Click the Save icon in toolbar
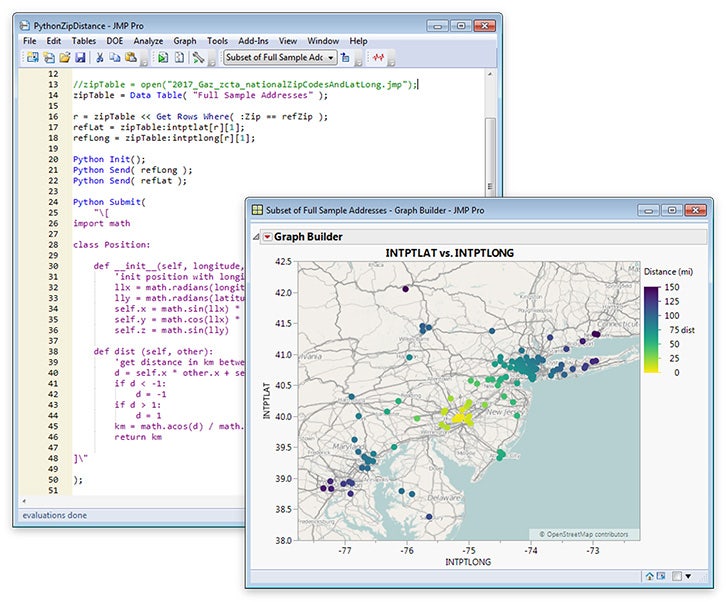This screenshot has width=726, height=602. pyautogui.click(x=81, y=58)
